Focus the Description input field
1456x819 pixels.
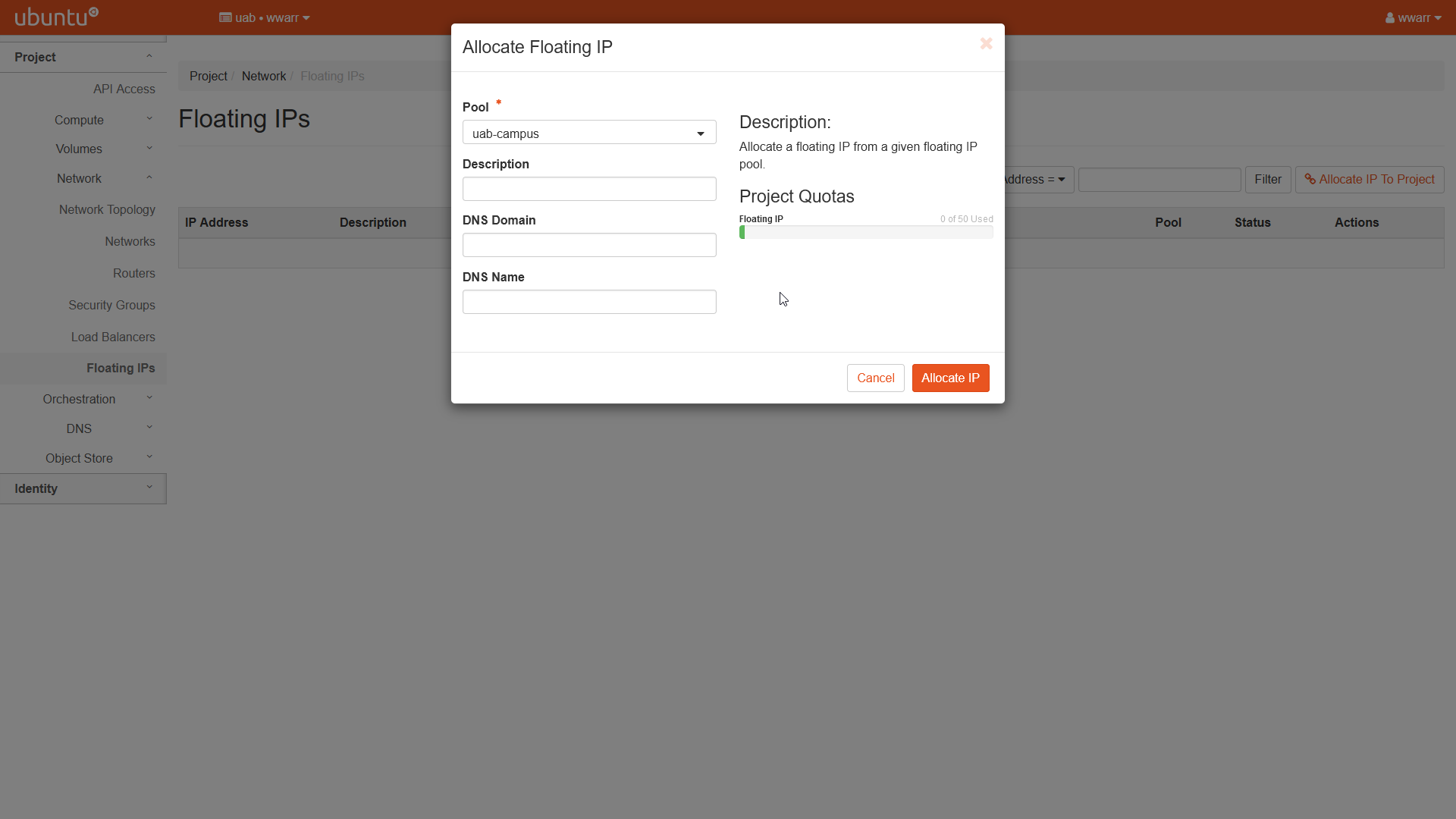pyautogui.click(x=589, y=189)
